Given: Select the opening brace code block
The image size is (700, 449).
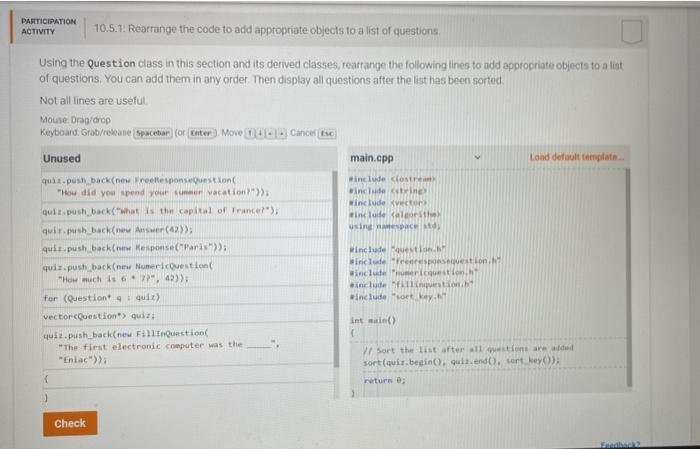Looking at the screenshot, I should click(x=188, y=379).
